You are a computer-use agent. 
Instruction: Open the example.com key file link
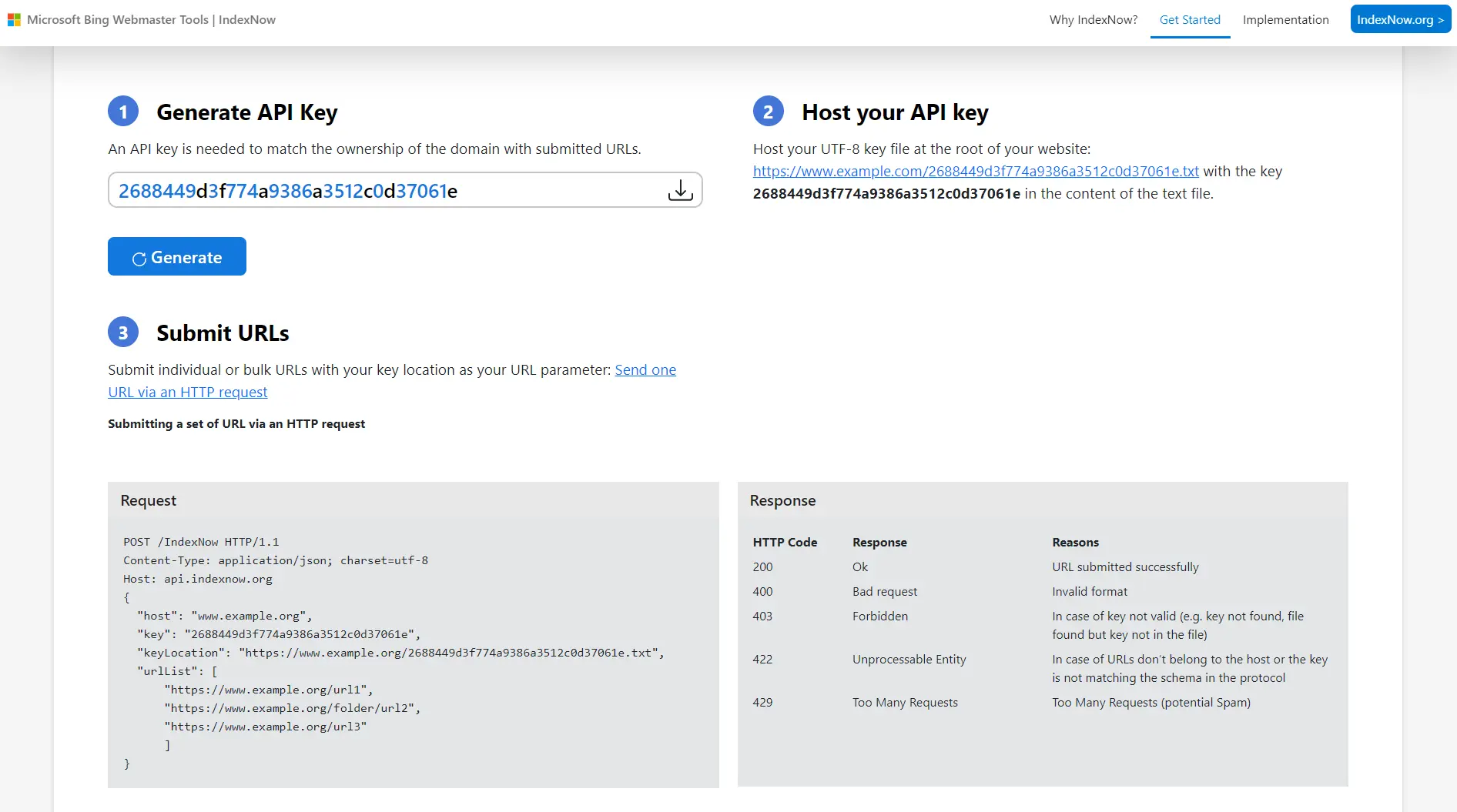tap(975, 172)
